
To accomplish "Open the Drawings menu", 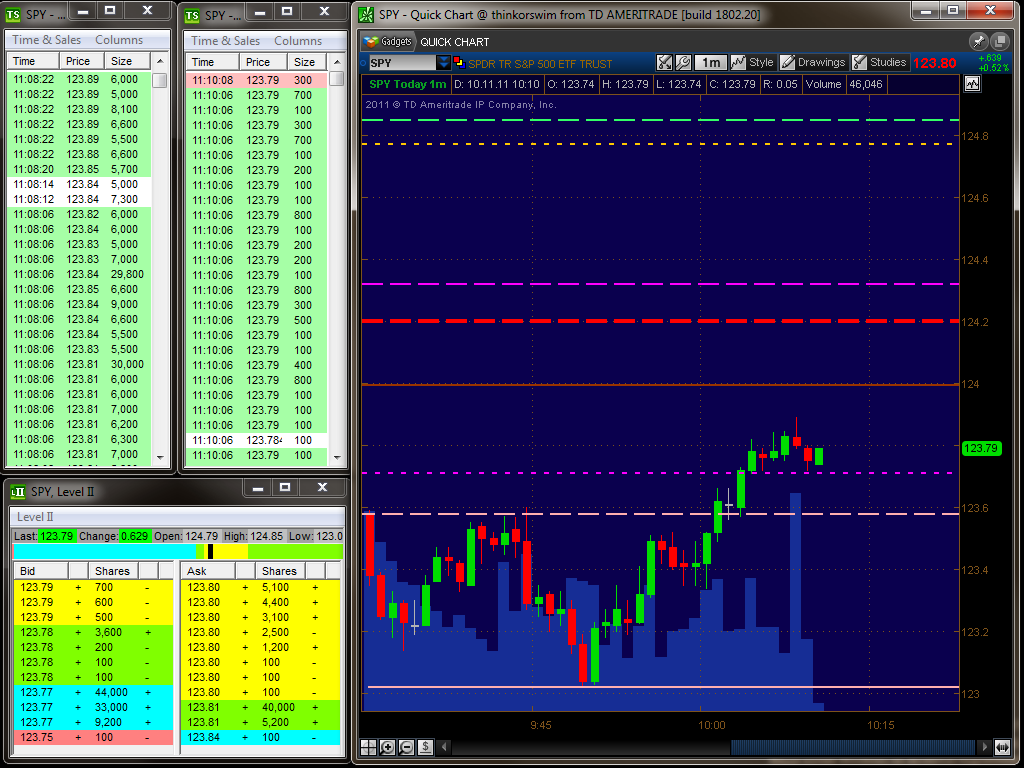I will (x=814, y=63).
